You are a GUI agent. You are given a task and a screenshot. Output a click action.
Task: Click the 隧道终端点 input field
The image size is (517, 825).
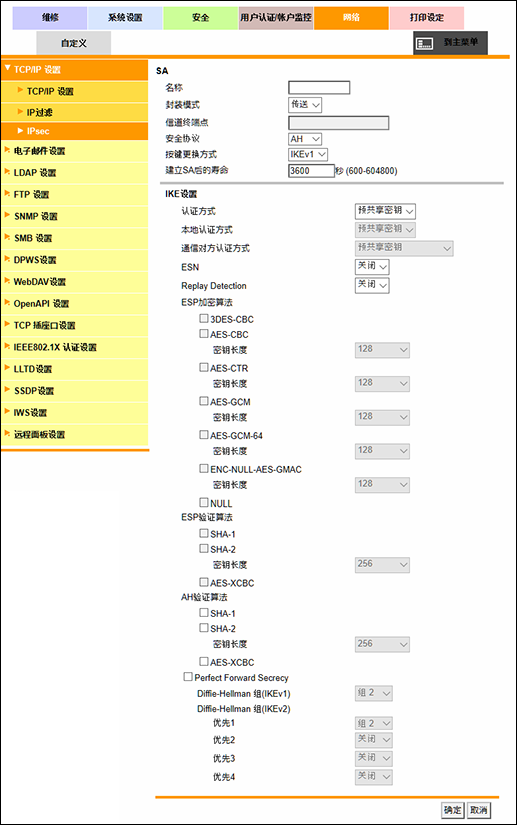(339, 123)
